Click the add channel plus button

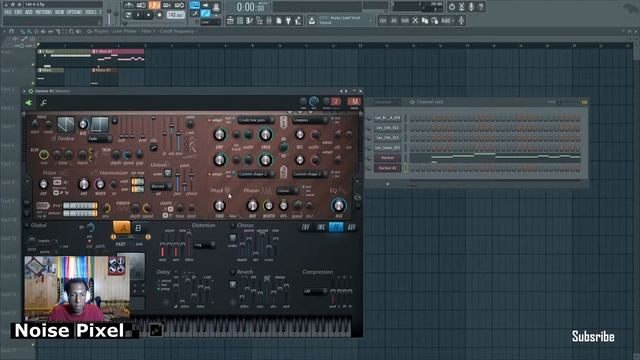388,184
